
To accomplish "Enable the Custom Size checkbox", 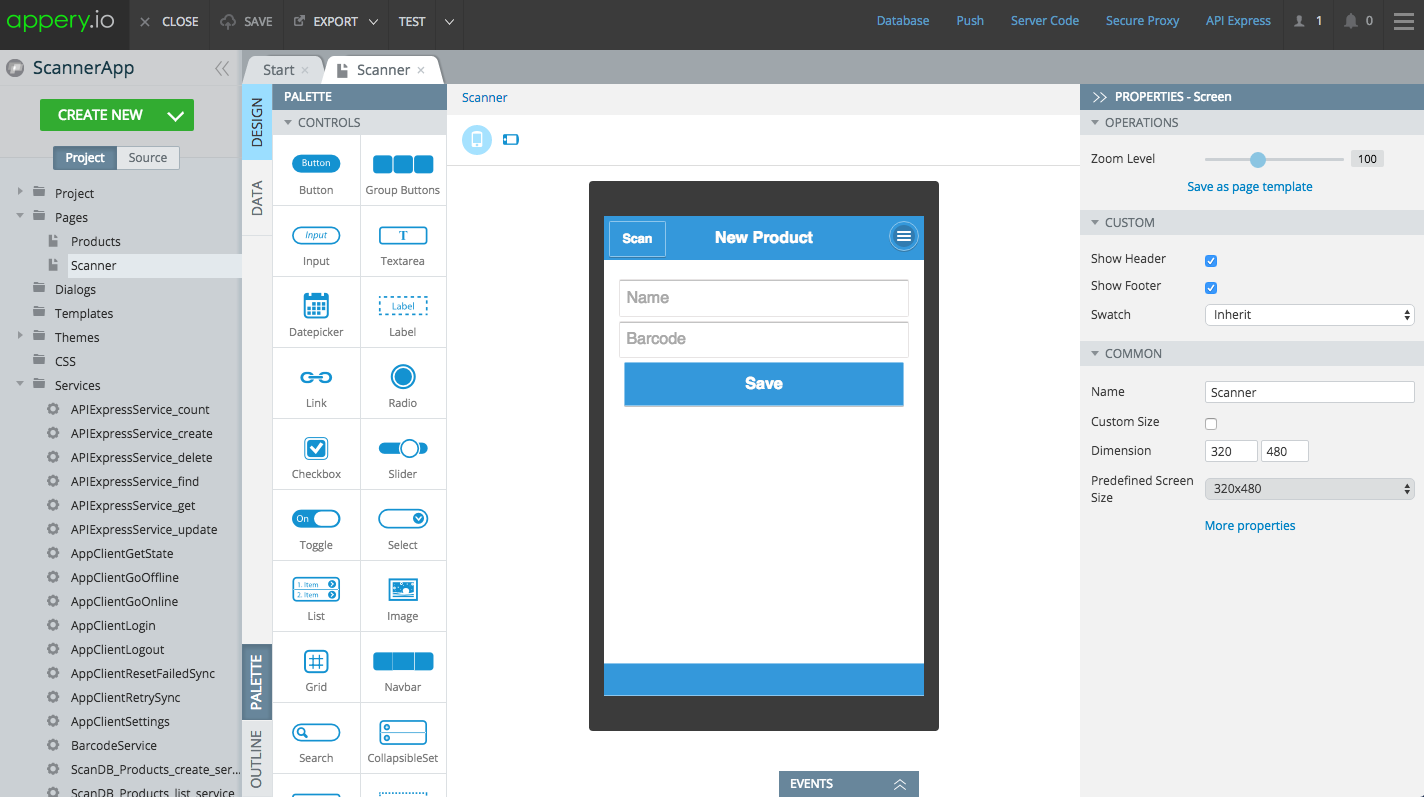I will (x=1211, y=423).
